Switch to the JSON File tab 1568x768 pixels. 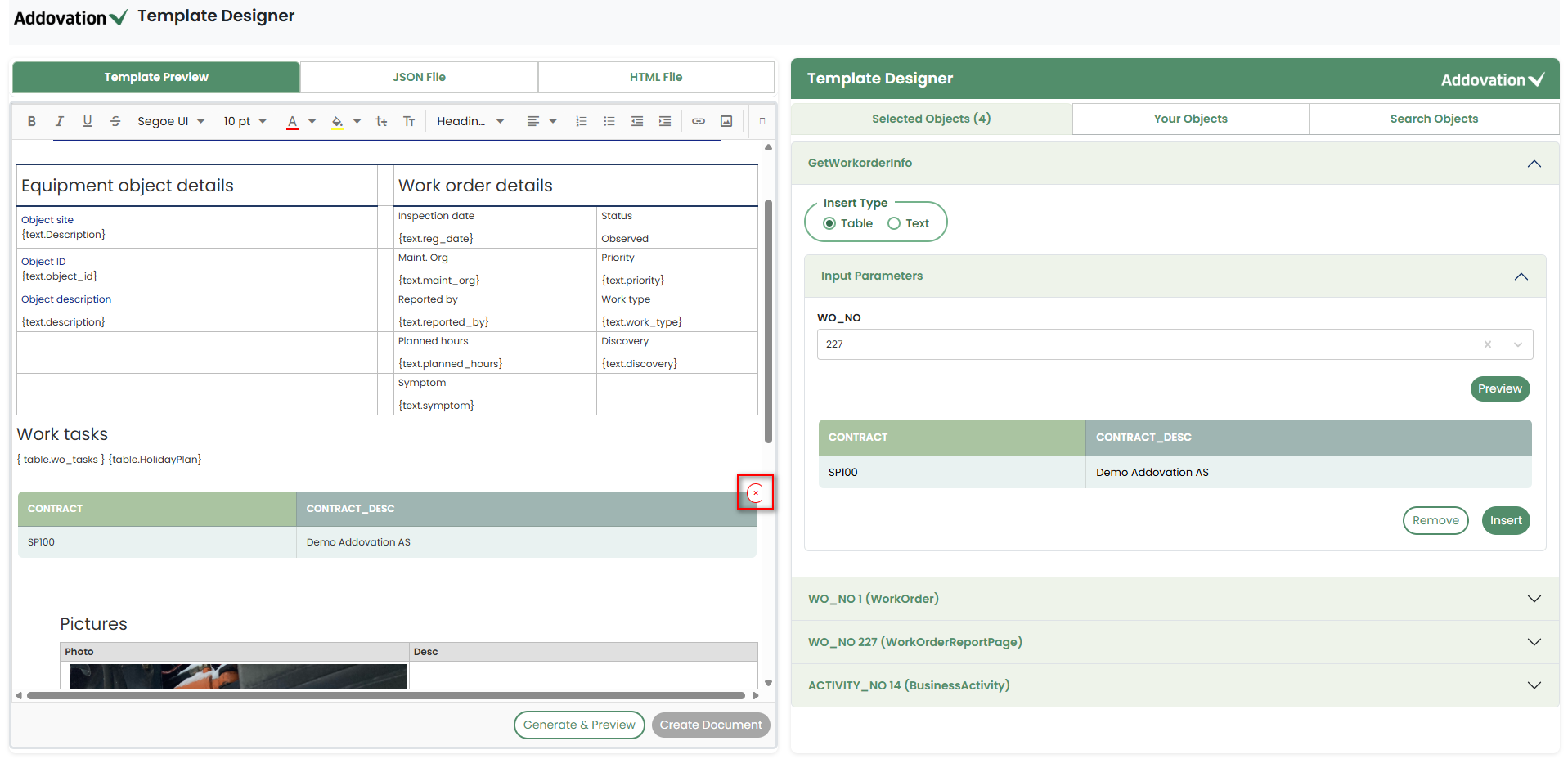point(419,77)
